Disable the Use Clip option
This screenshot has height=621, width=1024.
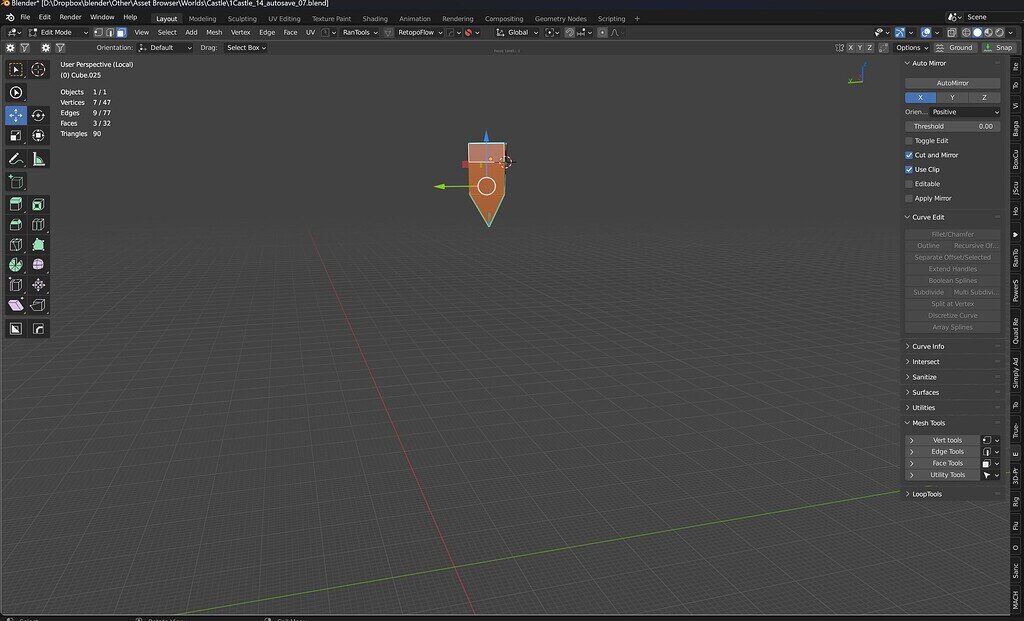click(907, 169)
